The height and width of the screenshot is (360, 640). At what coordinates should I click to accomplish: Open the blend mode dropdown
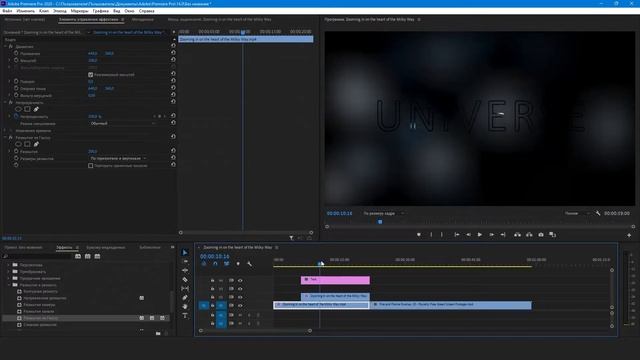tap(122, 123)
